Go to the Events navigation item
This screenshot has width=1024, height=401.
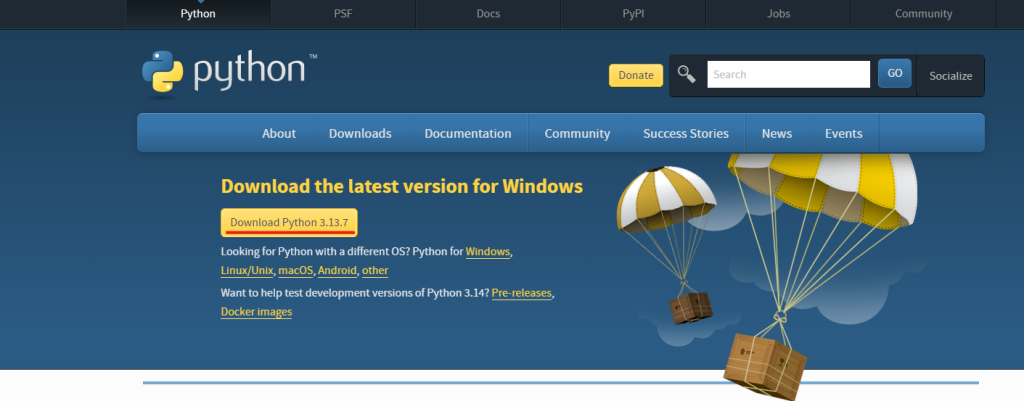843,133
